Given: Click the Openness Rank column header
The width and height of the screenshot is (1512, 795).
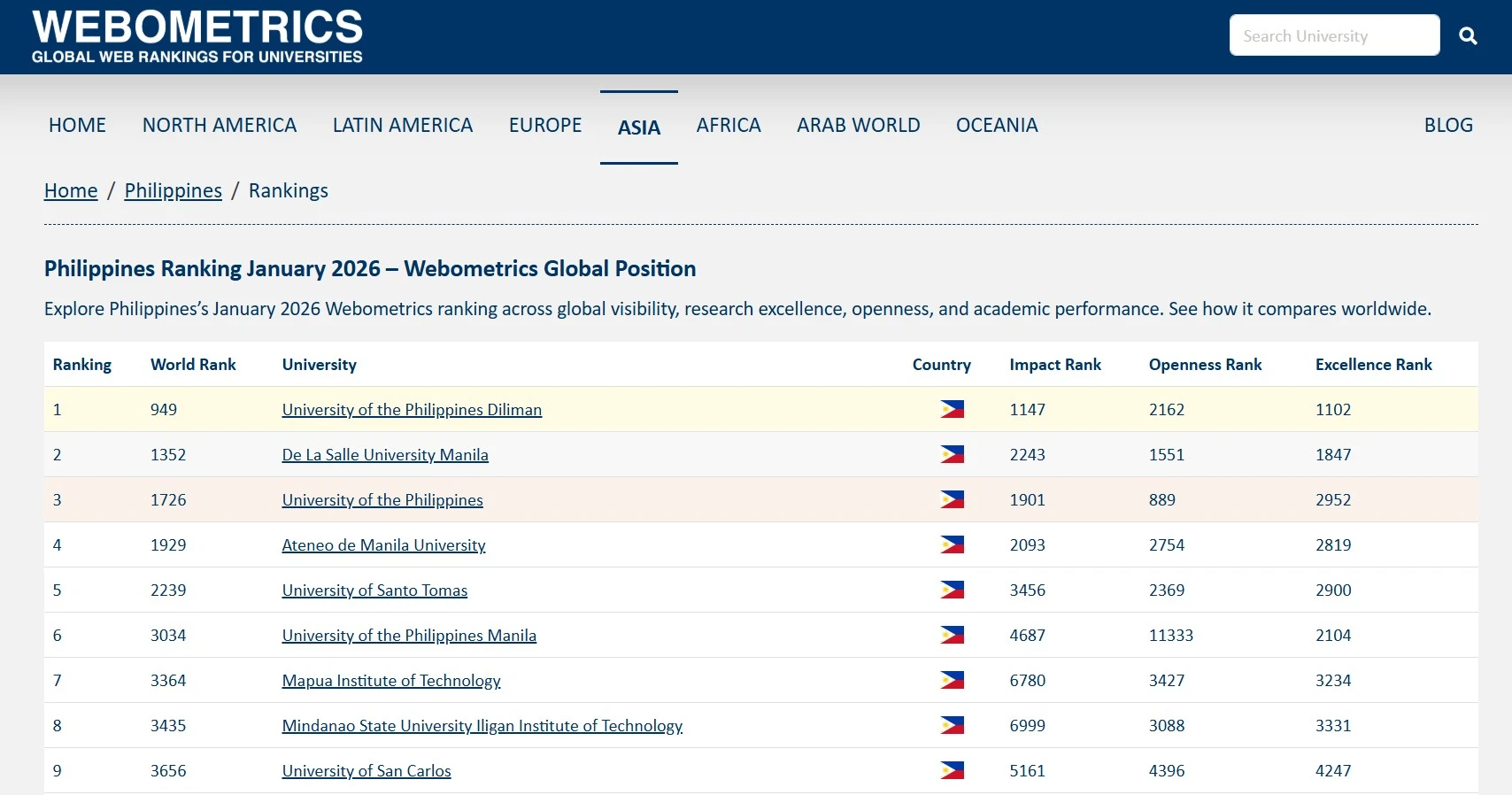Looking at the screenshot, I should 1205,364.
